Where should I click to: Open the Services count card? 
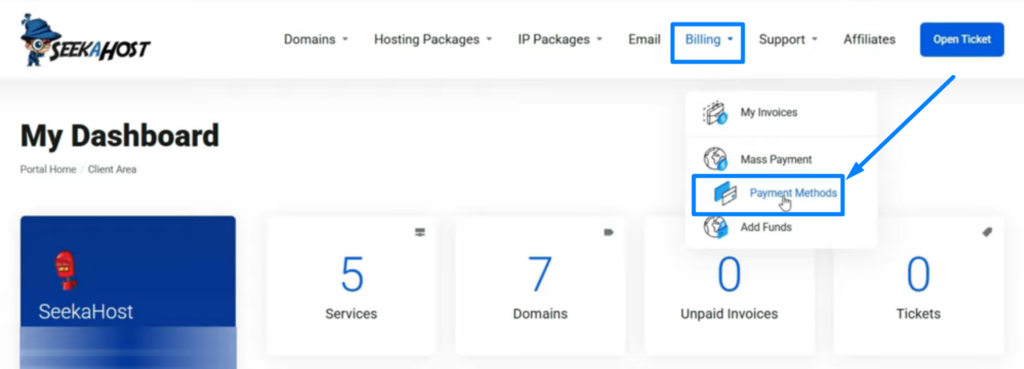point(351,286)
